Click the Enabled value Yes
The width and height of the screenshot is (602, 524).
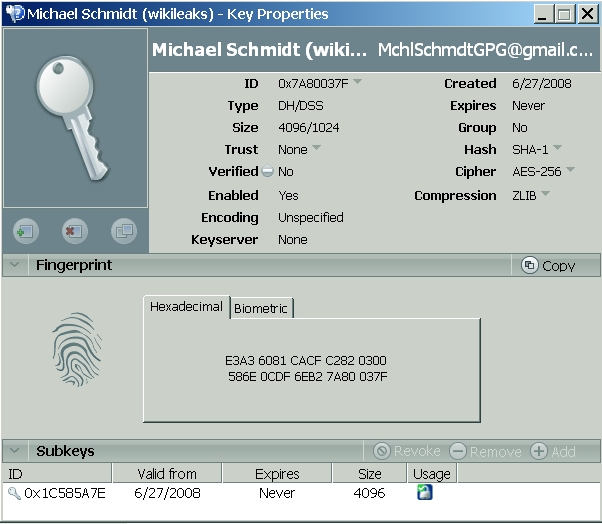coord(288,195)
